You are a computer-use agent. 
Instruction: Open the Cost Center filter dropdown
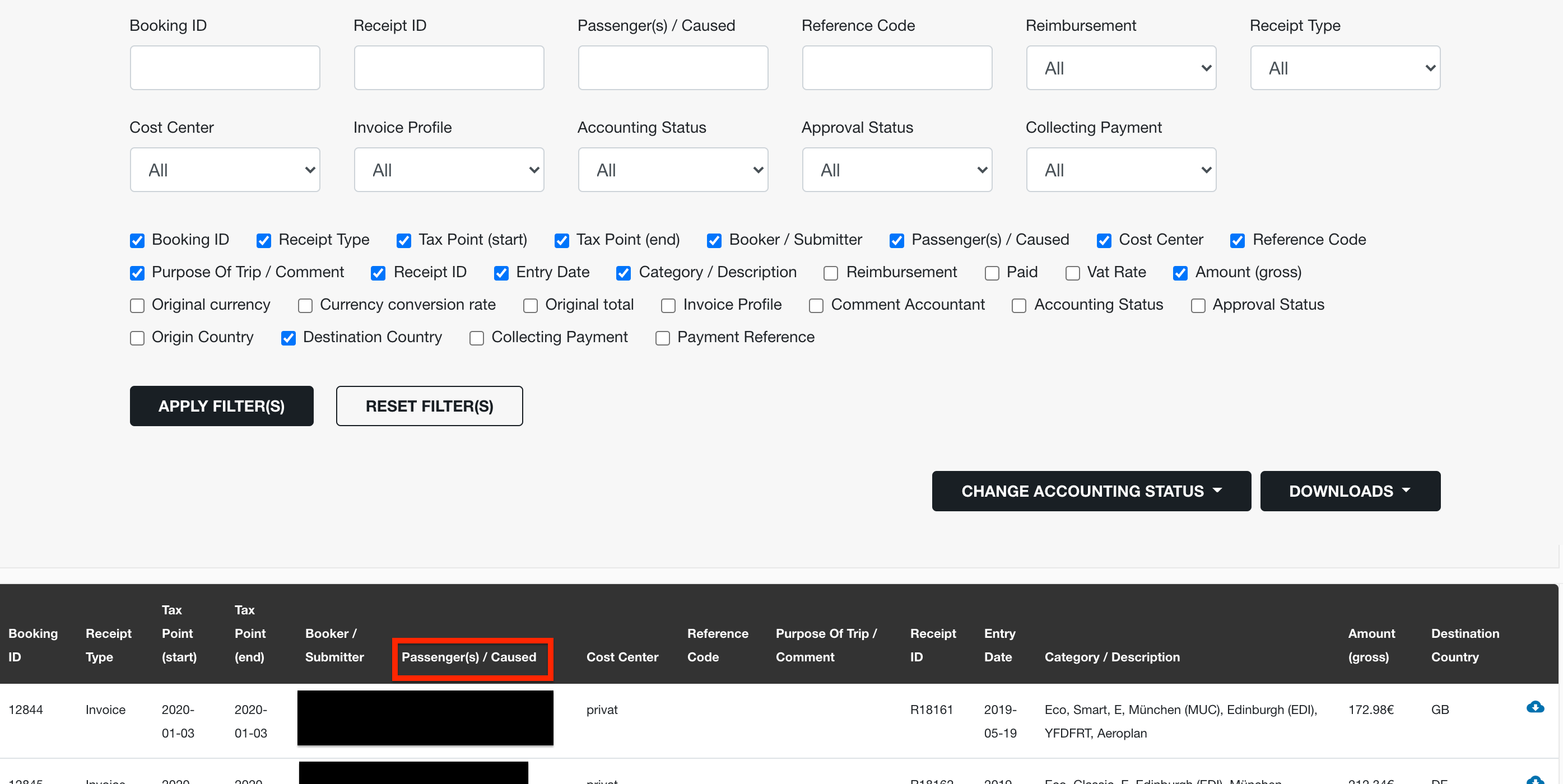225,170
